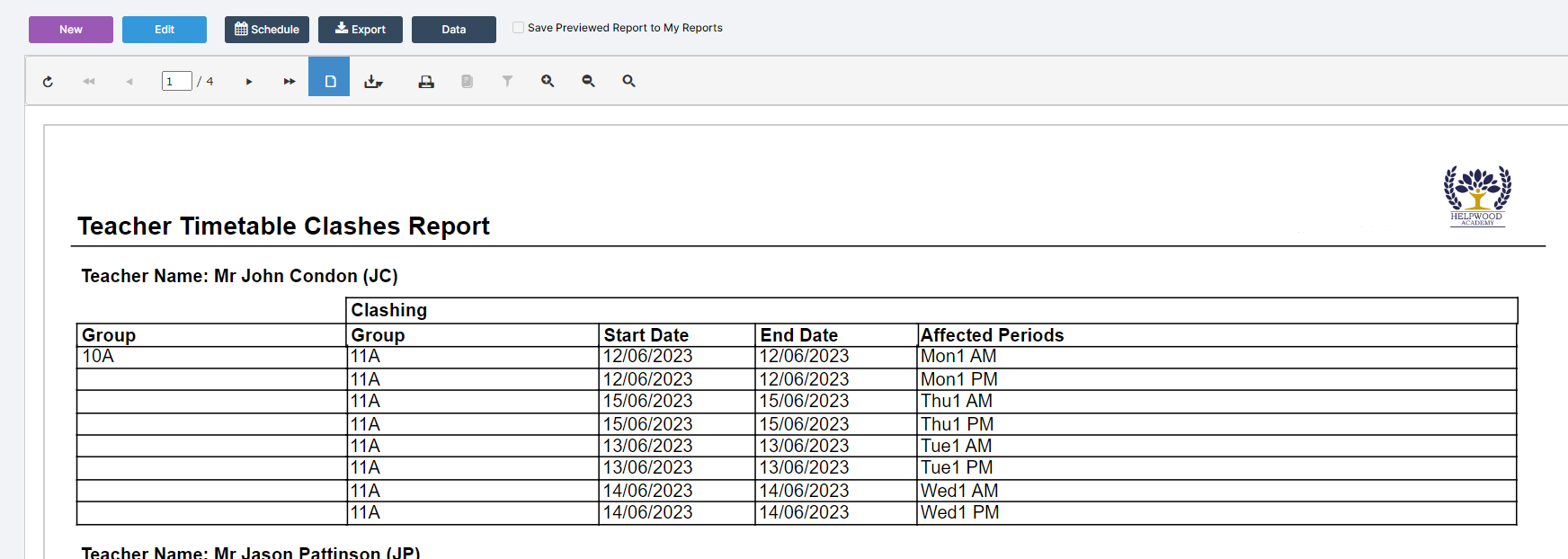1568x559 pixels.
Task: Click the refresh report icon
Action: (x=48, y=82)
